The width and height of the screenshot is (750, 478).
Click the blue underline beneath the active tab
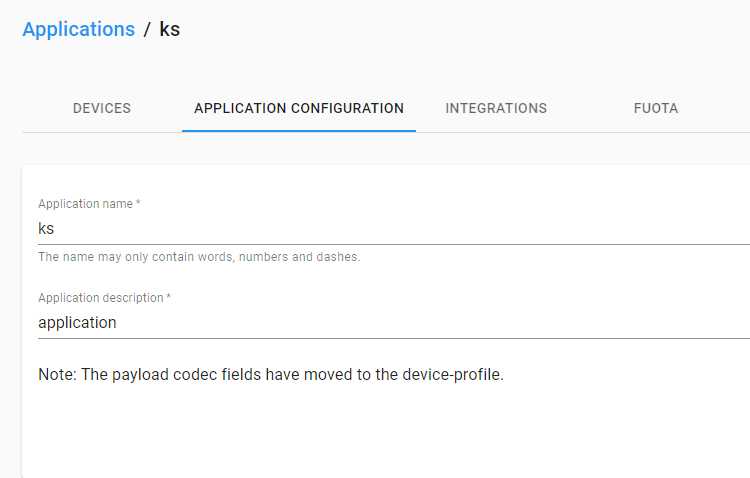(299, 131)
